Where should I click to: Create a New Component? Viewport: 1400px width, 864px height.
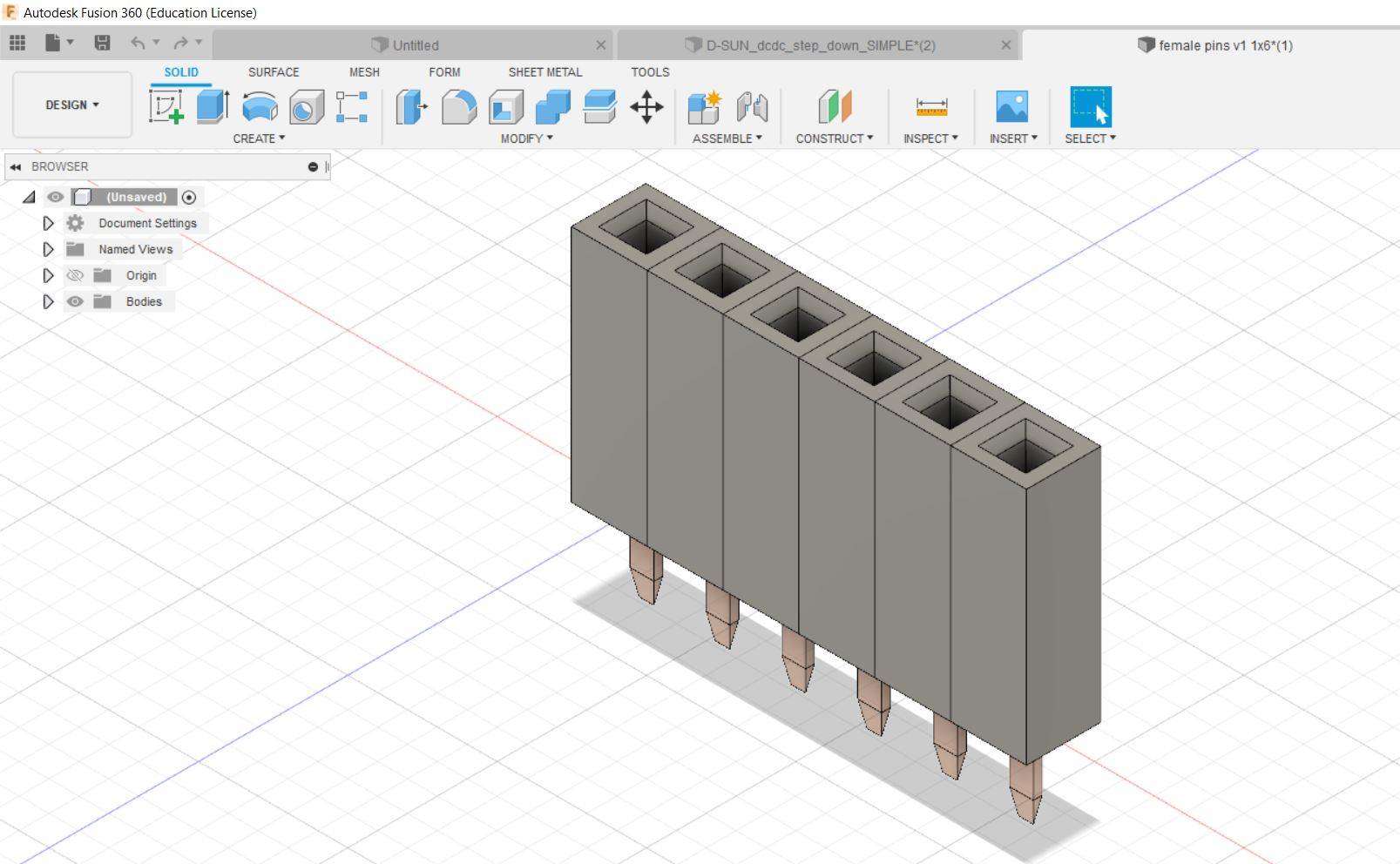click(704, 107)
